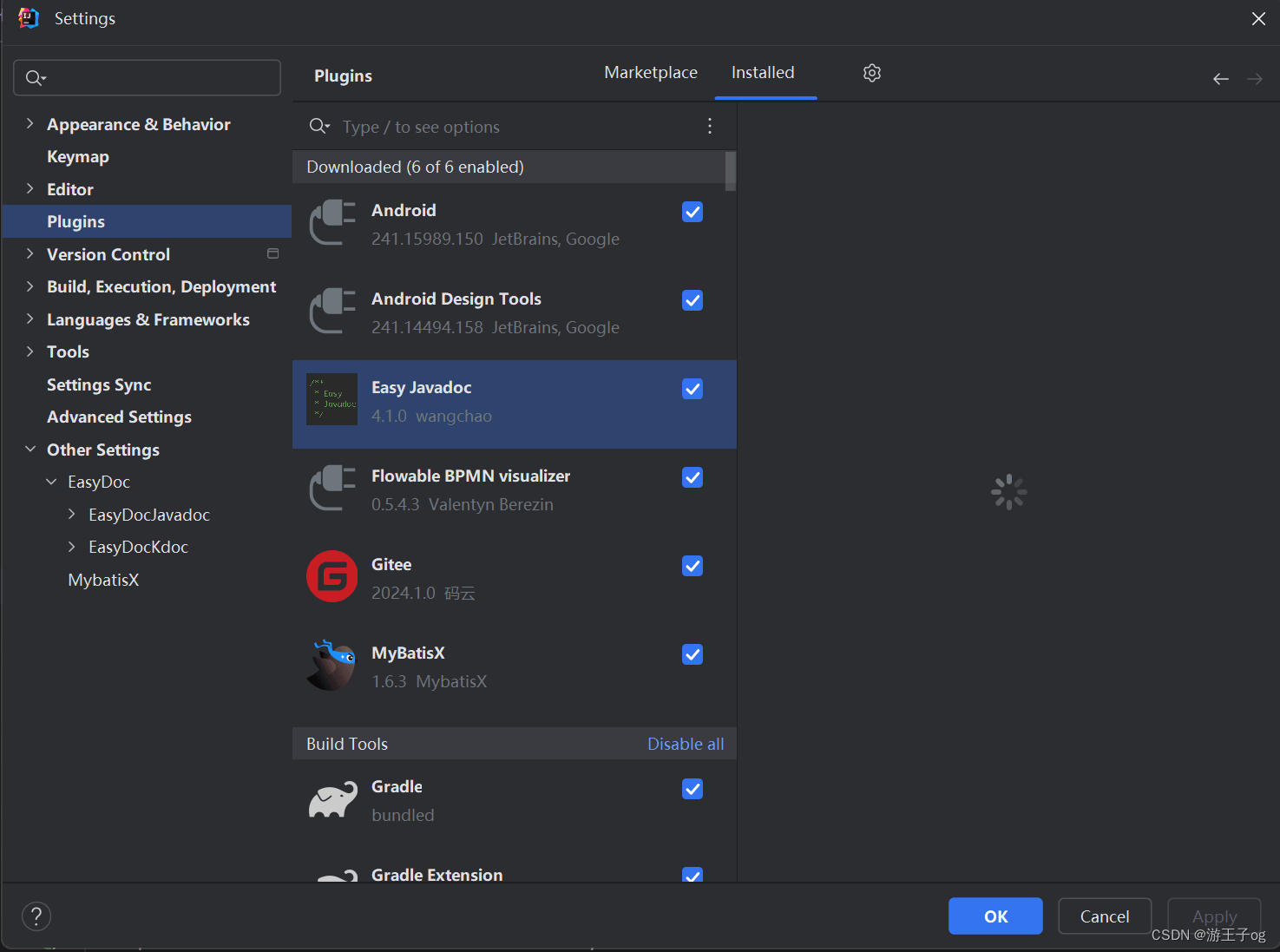The image size is (1280, 952).
Task: Collapse the EasyDoc node
Action: tap(51, 482)
